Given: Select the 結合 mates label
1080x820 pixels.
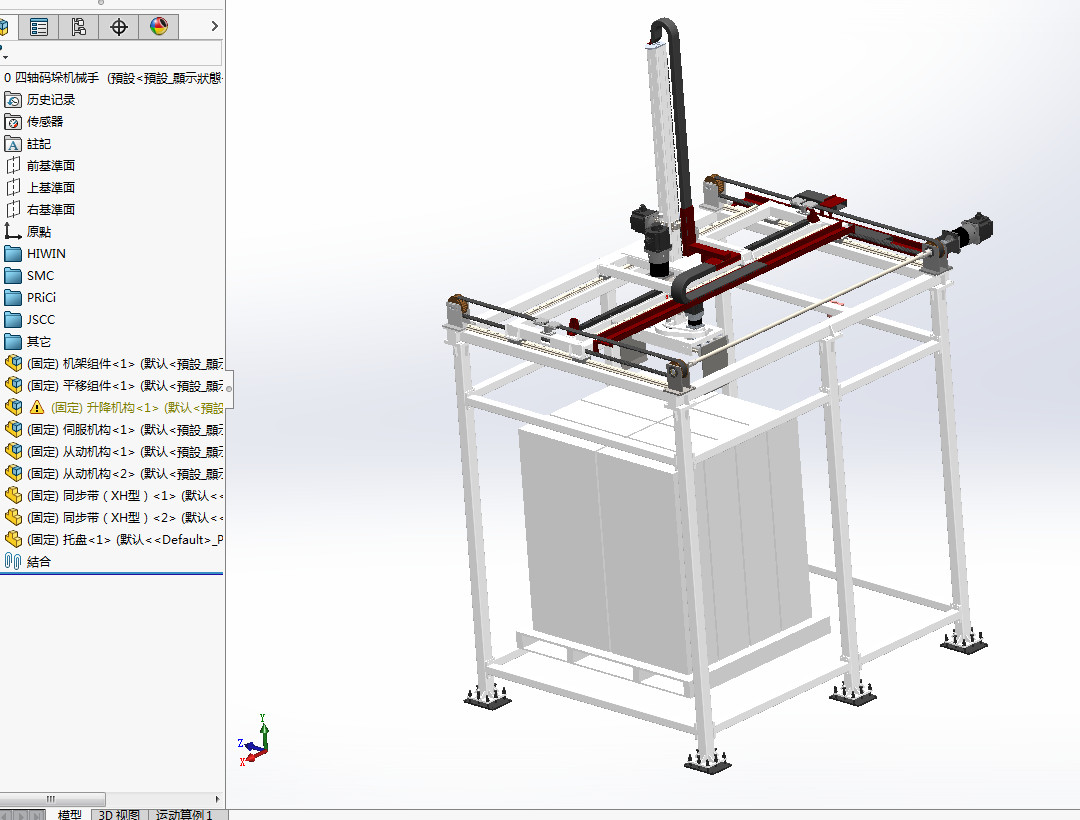Looking at the screenshot, I should (x=39, y=562).
